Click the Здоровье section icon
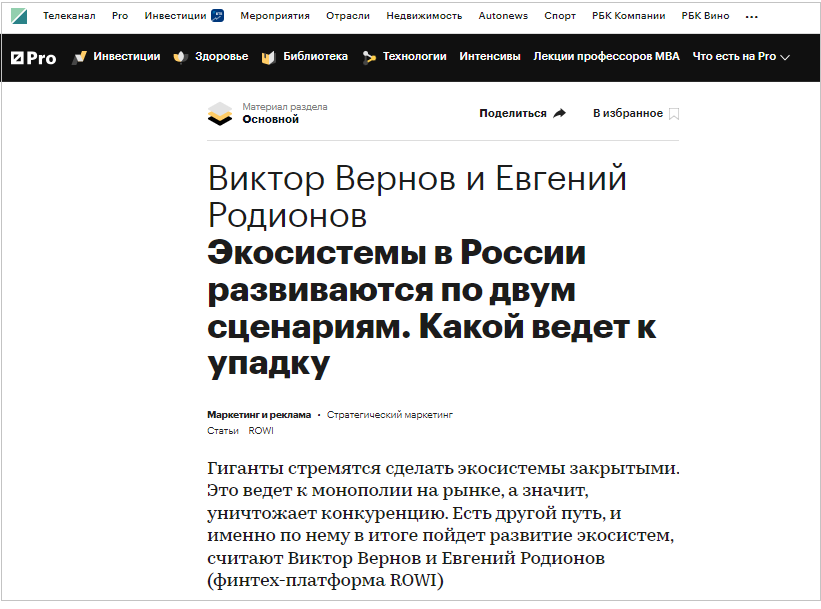 [180, 57]
